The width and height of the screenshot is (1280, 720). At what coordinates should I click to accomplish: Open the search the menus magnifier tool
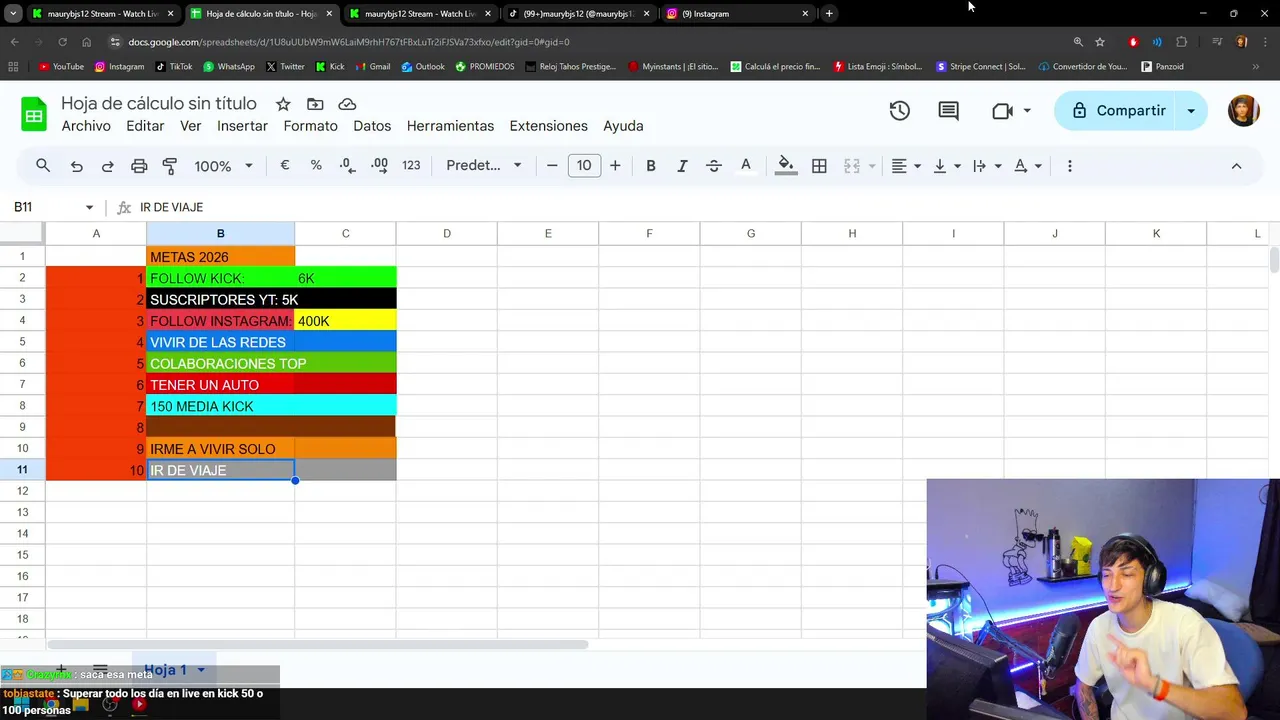tap(43, 166)
